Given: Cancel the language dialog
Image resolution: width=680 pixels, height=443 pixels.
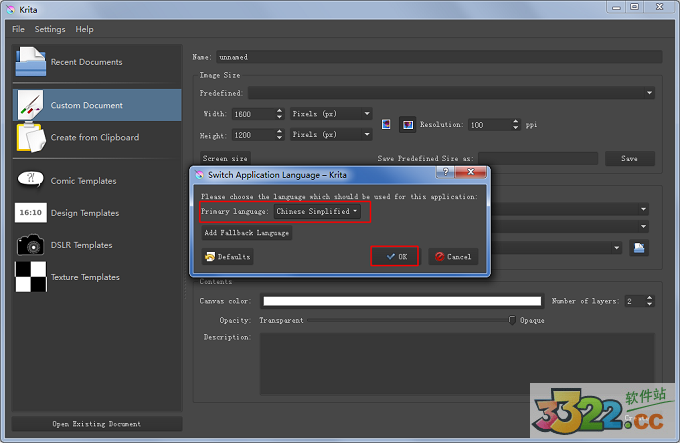Looking at the screenshot, I should tap(453, 257).
